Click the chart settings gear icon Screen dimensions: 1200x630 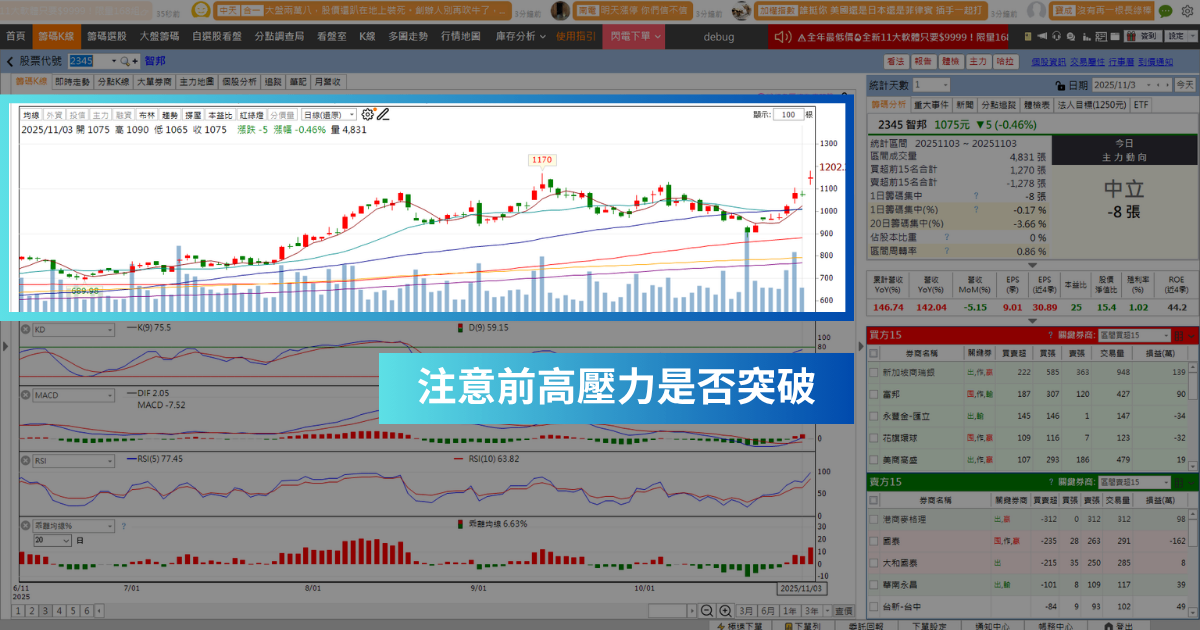pos(367,113)
